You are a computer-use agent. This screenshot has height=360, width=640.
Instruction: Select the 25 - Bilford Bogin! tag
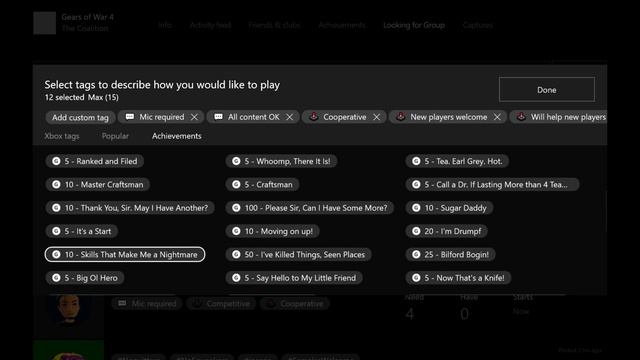pyautogui.click(x=450, y=254)
